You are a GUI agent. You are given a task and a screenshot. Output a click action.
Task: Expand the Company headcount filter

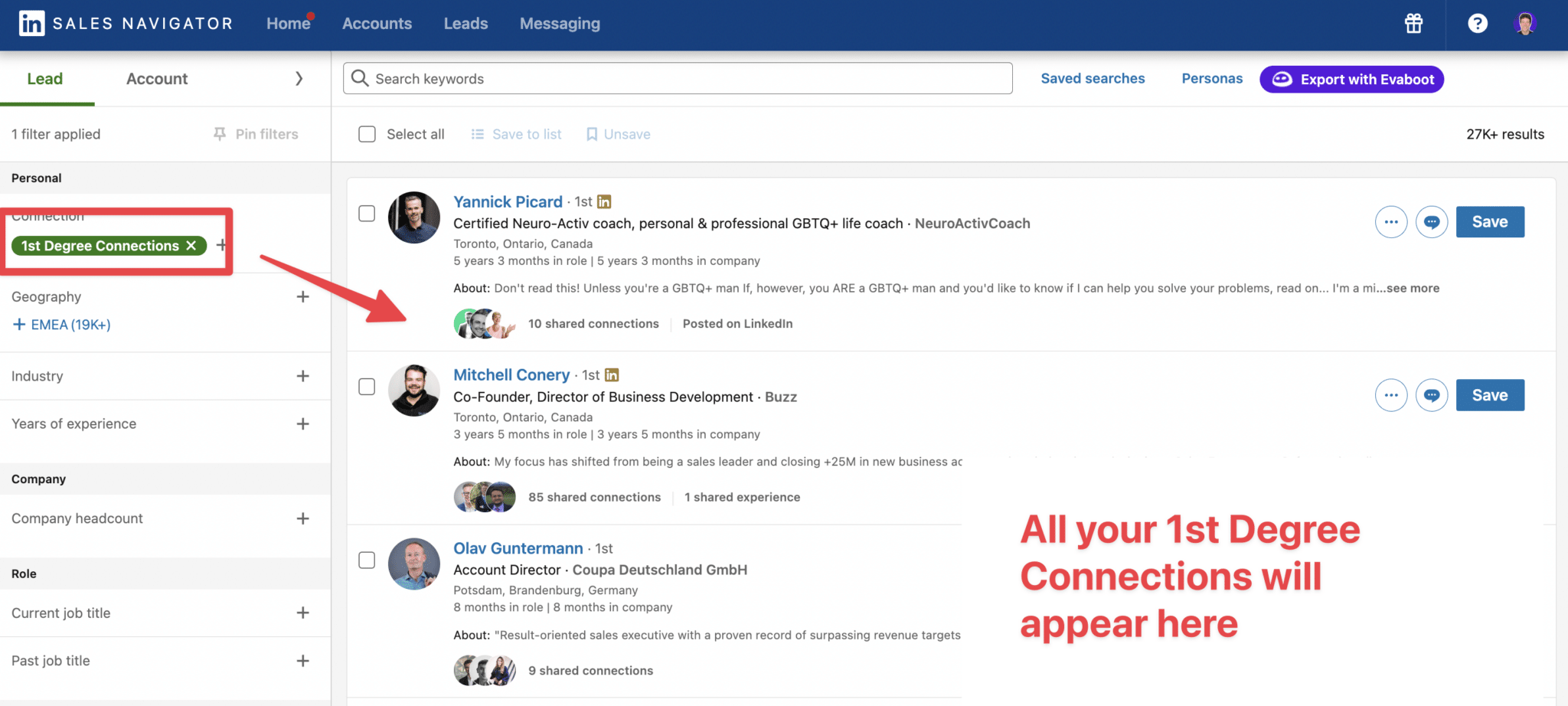[303, 518]
